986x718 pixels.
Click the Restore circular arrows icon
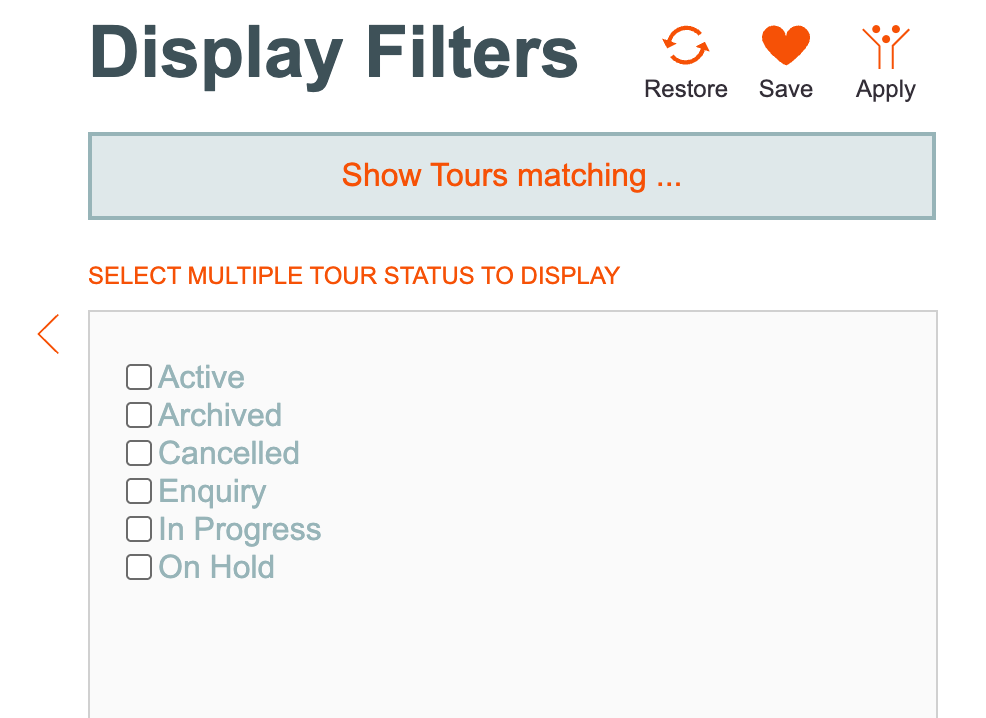685,45
